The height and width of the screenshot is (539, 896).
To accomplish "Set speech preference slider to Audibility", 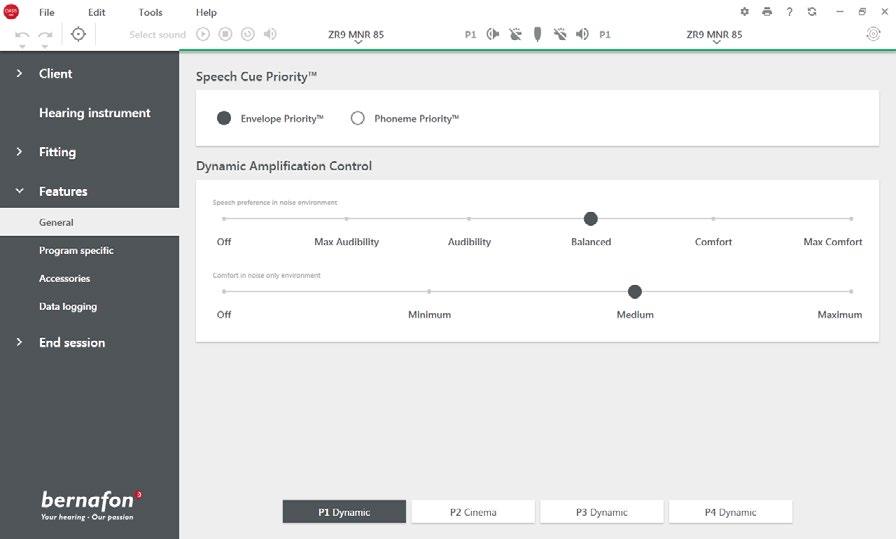I will click(469, 218).
